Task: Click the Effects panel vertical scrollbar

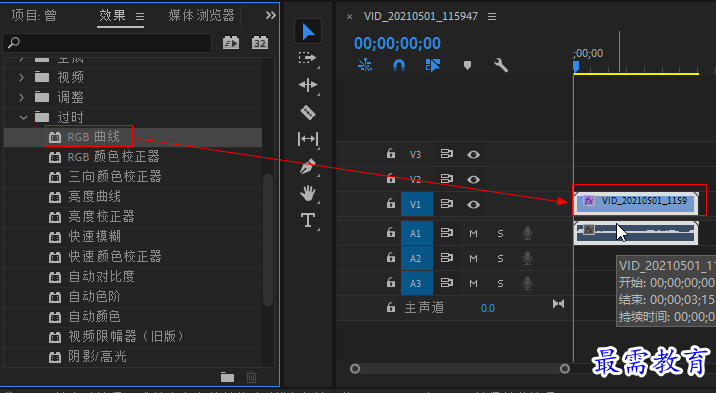Action: tap(268, 240)
